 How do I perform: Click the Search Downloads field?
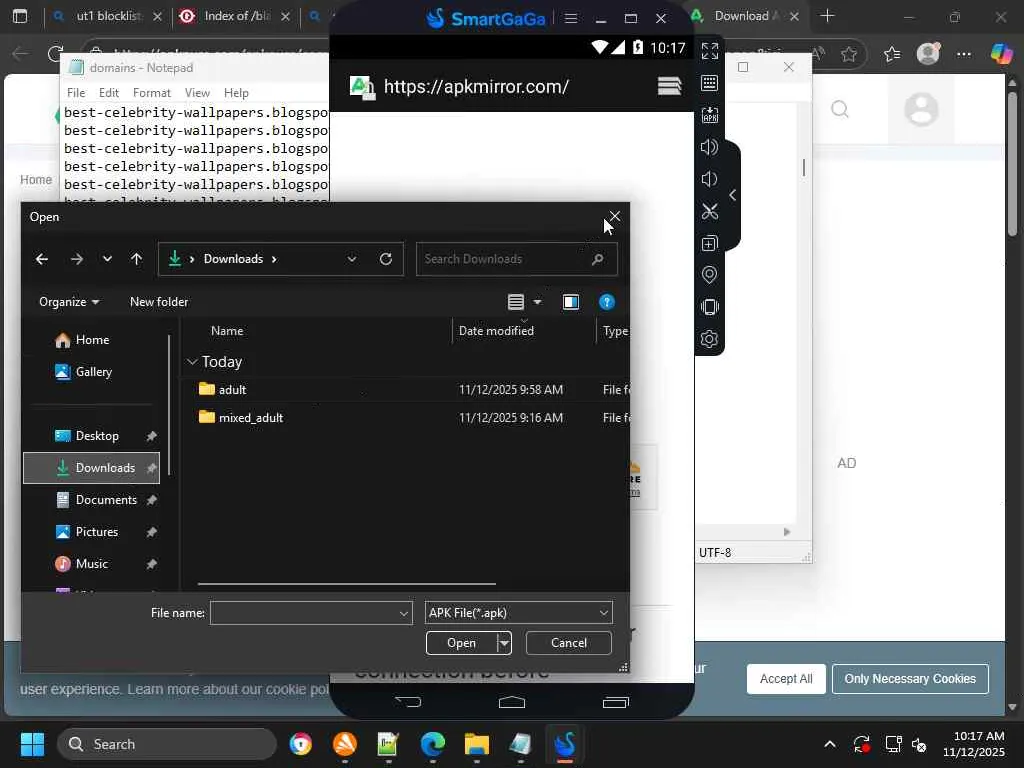(516, 259)
